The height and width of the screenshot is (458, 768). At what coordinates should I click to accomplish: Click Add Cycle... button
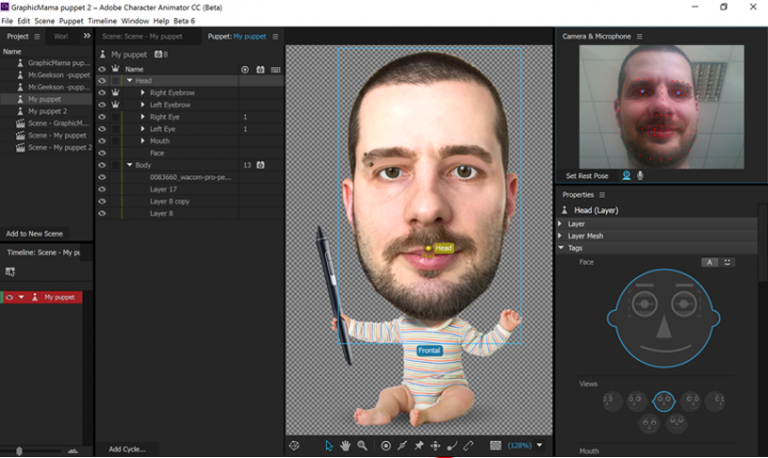click(127, 449)
